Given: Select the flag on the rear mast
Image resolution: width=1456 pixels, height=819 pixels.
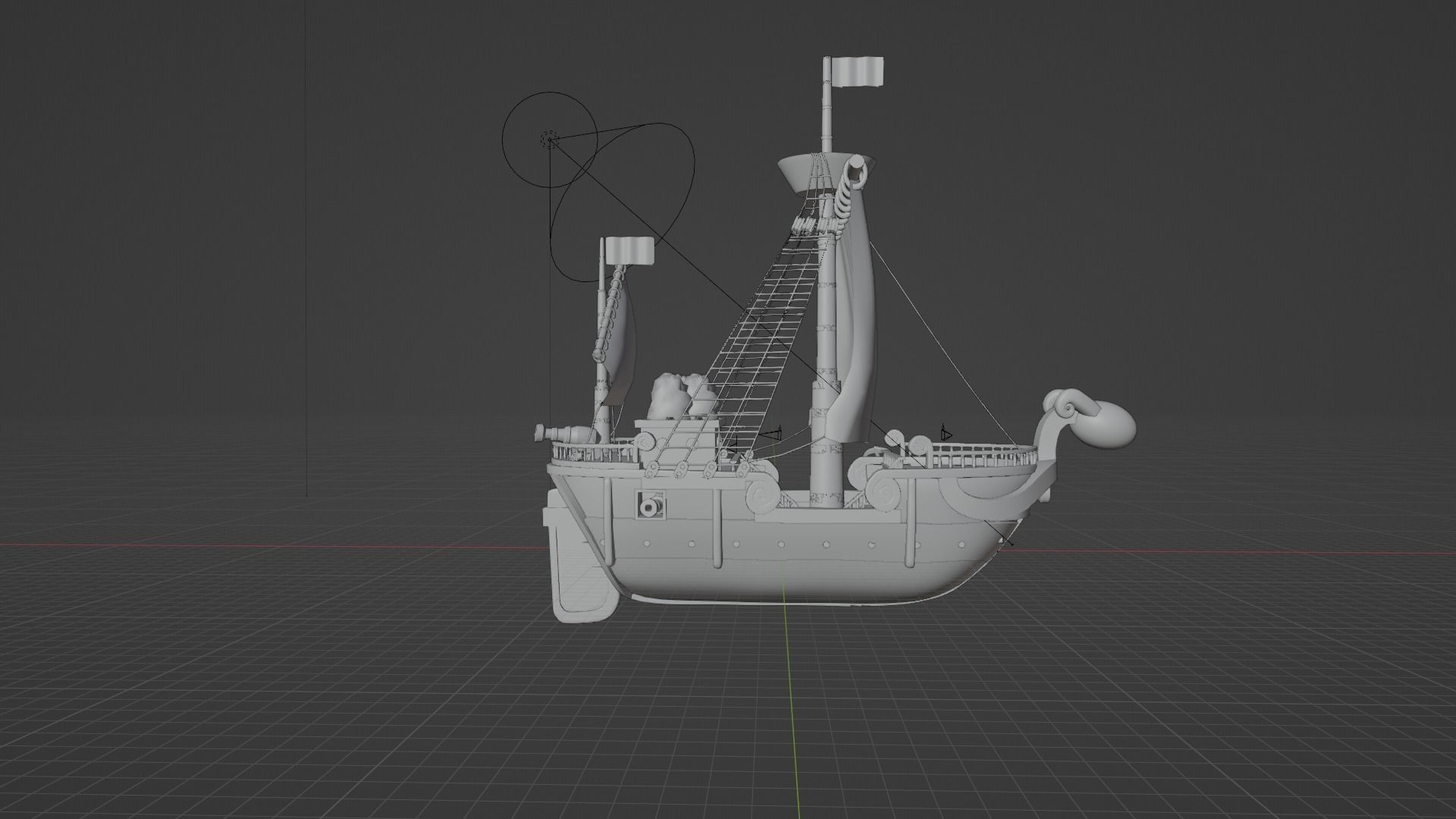Looking at the screenshot, I should 629,251.
